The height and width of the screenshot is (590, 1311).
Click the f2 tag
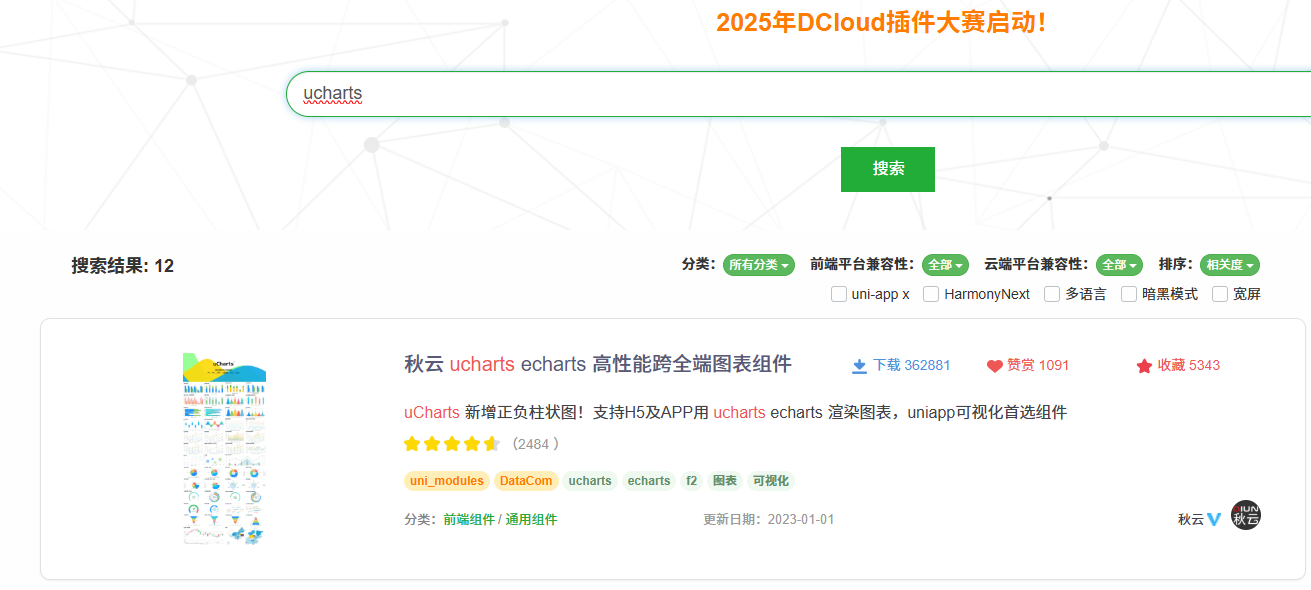coord(692,481)
